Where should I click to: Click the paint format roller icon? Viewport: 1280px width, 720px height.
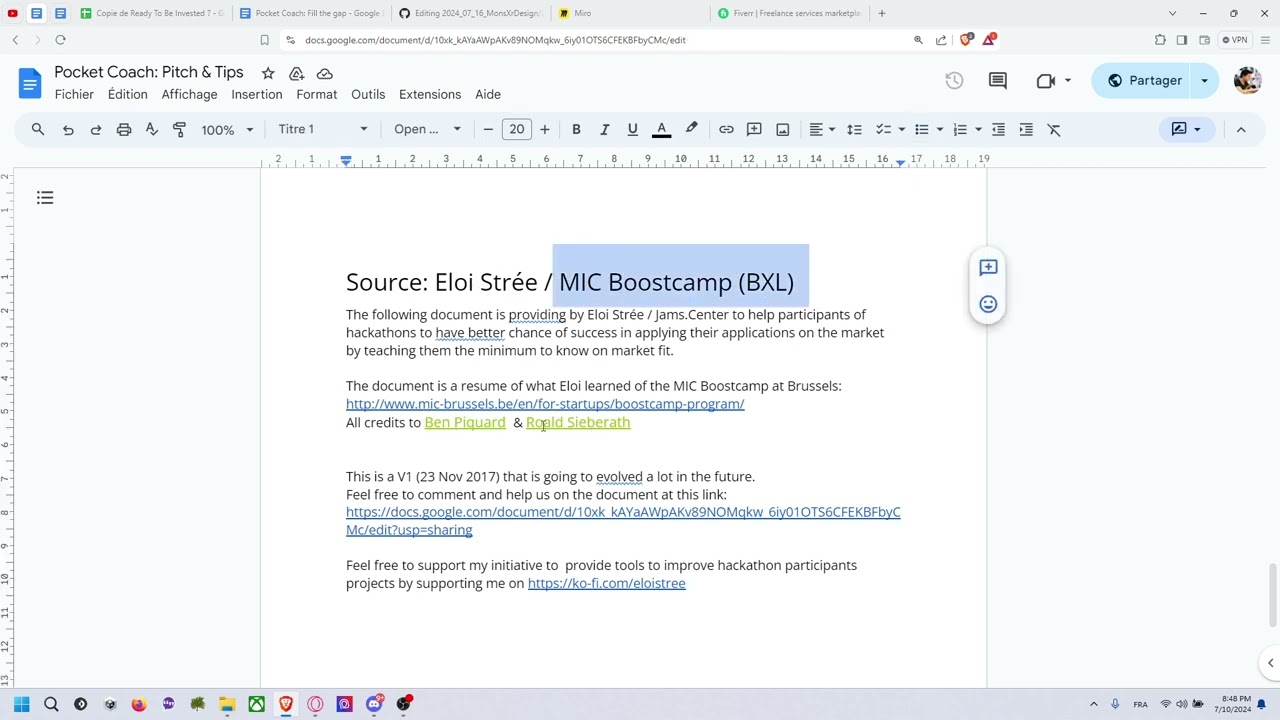(x=180, y=129)
